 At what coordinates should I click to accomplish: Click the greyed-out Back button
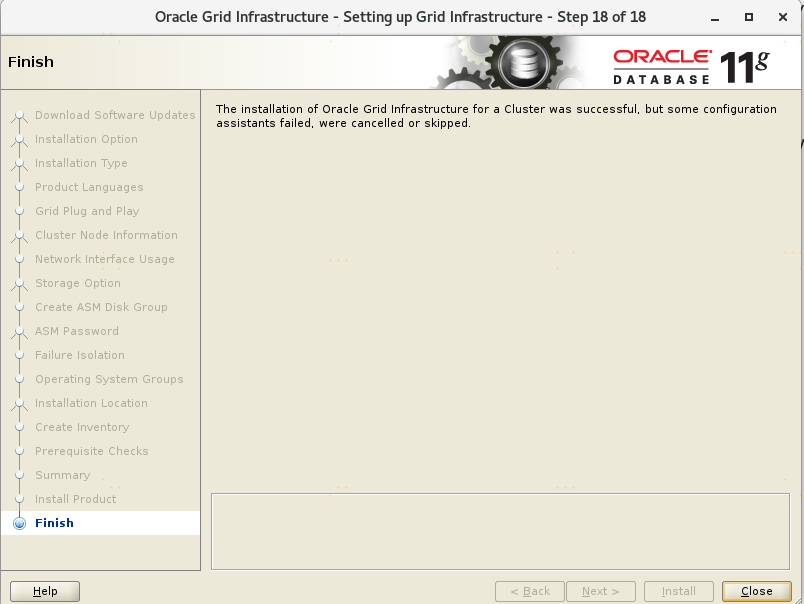coord(529,591)
